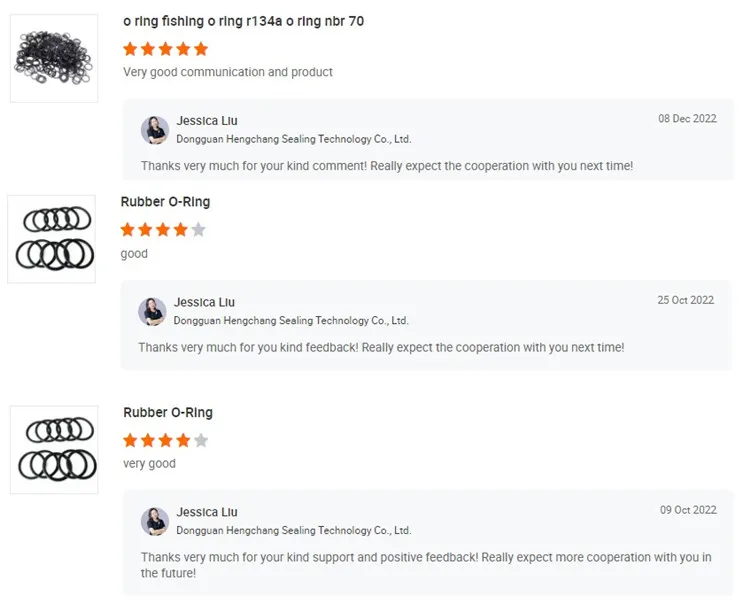The width and height of the screenshot is (750, 603).
Task: Click Jessica Liu name in 25 Oct 2022 reply
Action: pos(204,302)
